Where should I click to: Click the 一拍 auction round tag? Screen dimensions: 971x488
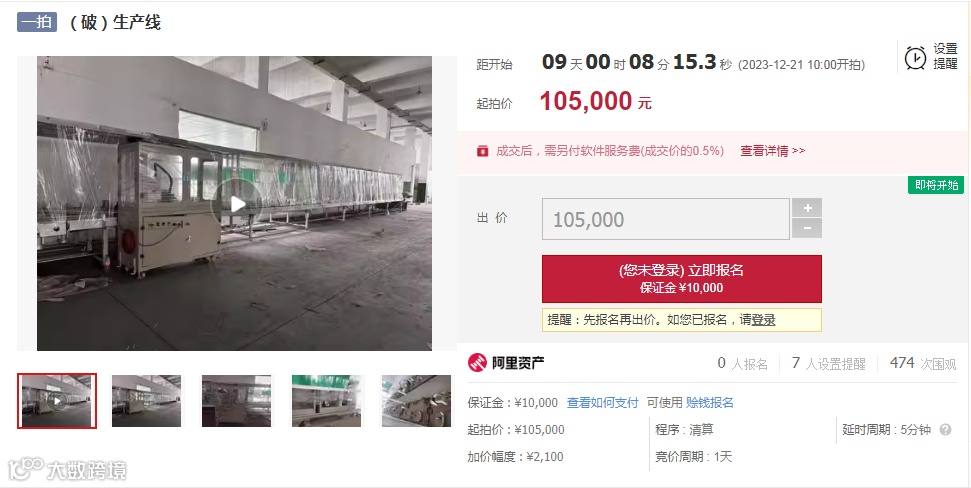click(x=37, y=22)
